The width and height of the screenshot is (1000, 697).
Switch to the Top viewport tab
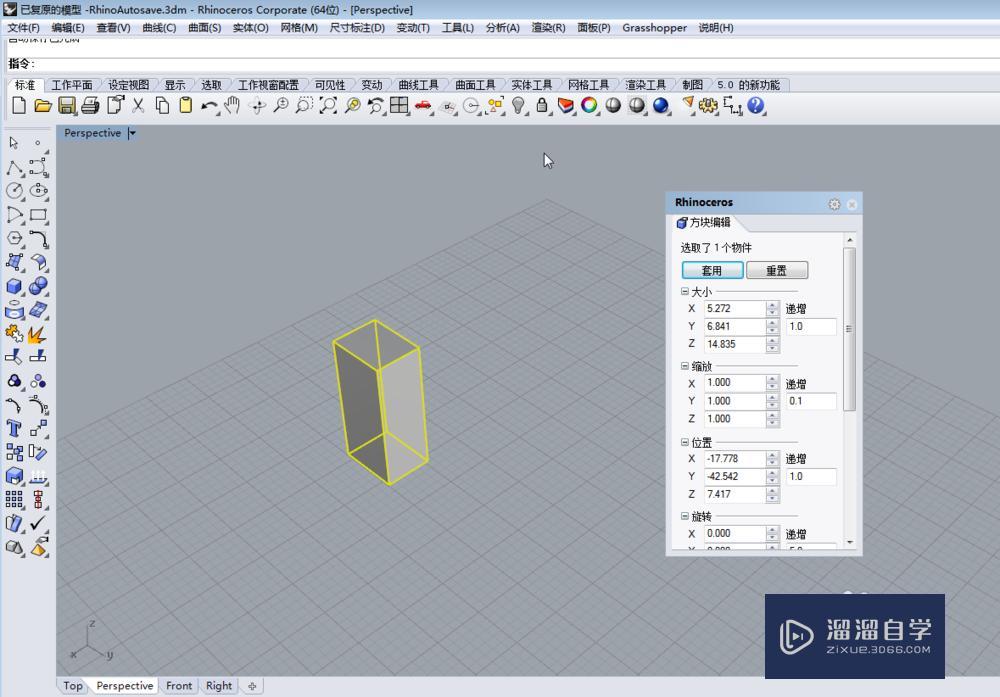[73, 686]
